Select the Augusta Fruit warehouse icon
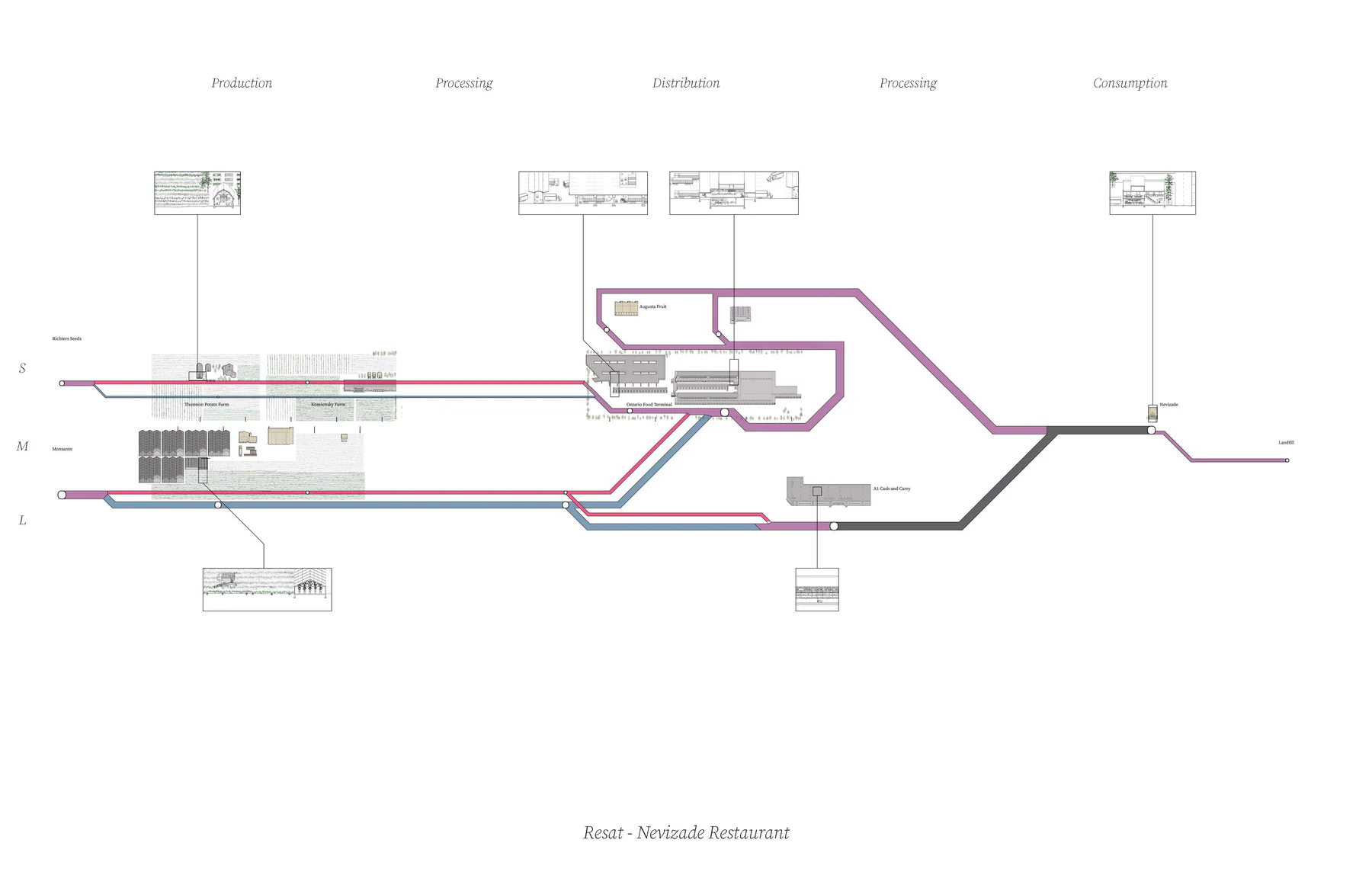Image resolution: width=1372 pixels, height=888 pixels. [x=625, y=309]
